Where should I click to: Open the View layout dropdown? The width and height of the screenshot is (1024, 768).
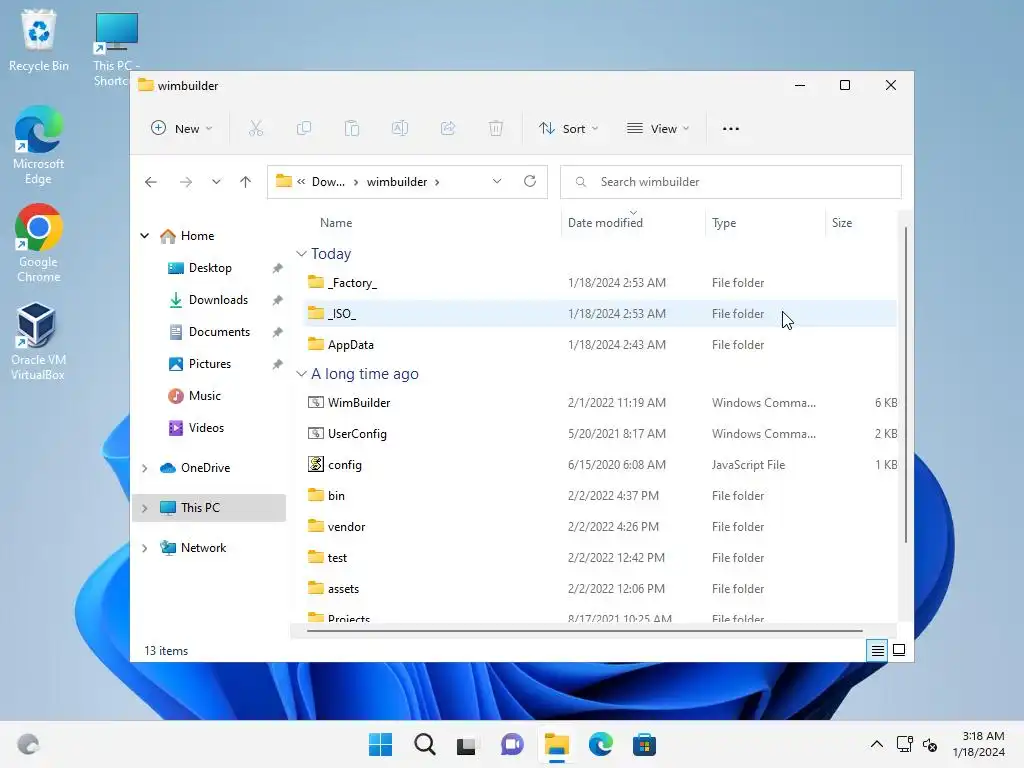tap(658, 129)
